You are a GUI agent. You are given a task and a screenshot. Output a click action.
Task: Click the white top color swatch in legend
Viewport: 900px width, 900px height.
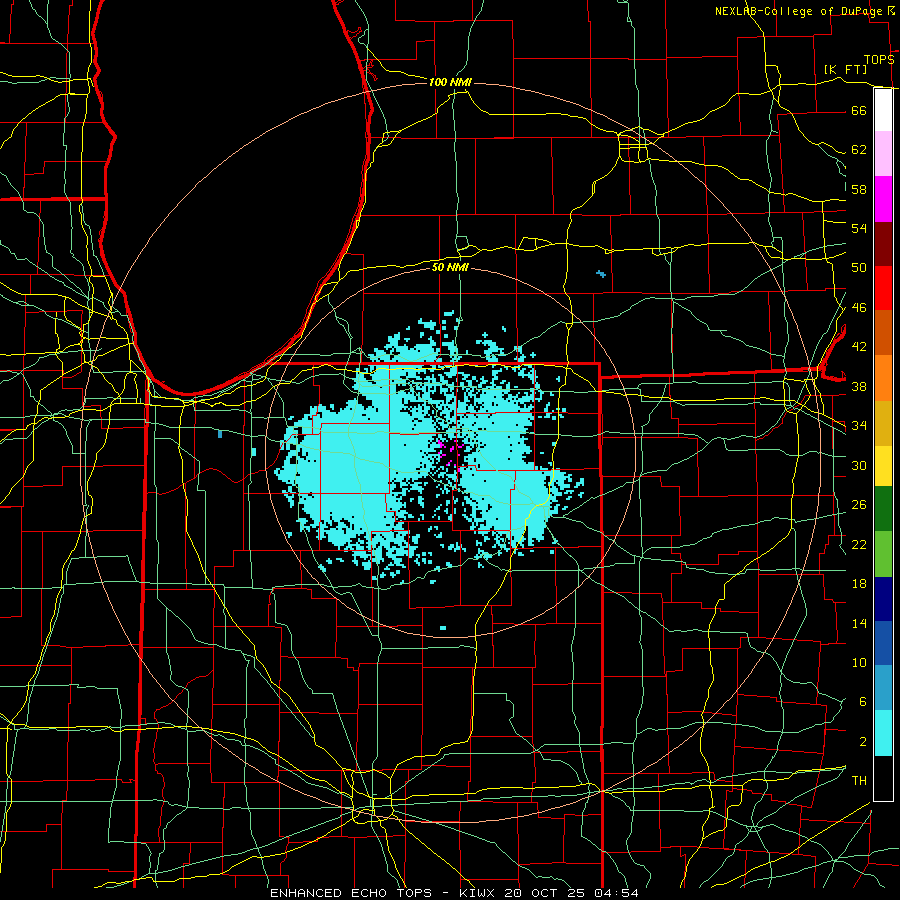[883, 110]
